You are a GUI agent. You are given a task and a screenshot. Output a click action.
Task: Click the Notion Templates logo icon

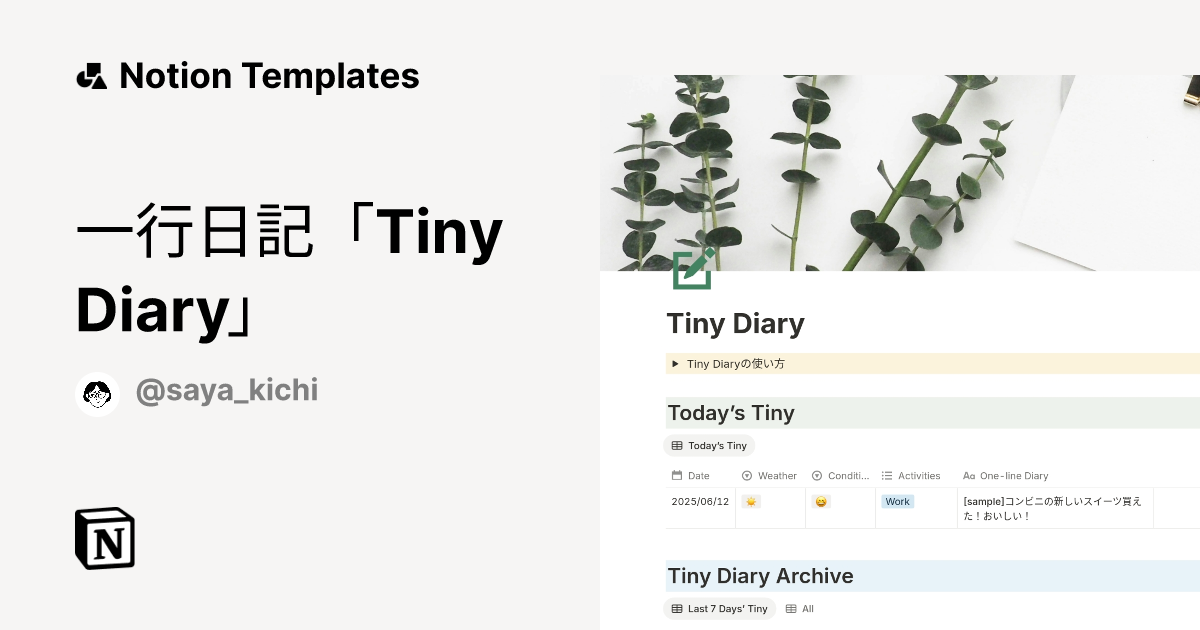pos(91,76)
